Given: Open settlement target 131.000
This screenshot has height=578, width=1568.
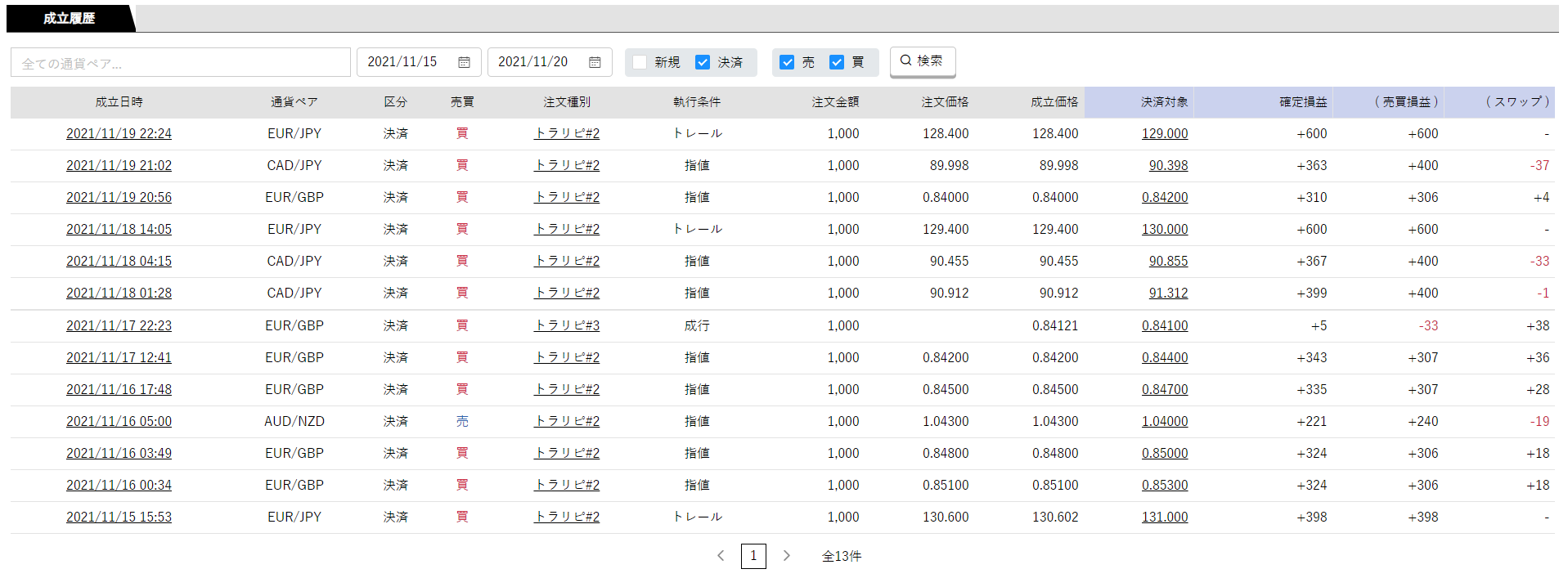Looking at the screenshot, I should (x=1165, y=517).
